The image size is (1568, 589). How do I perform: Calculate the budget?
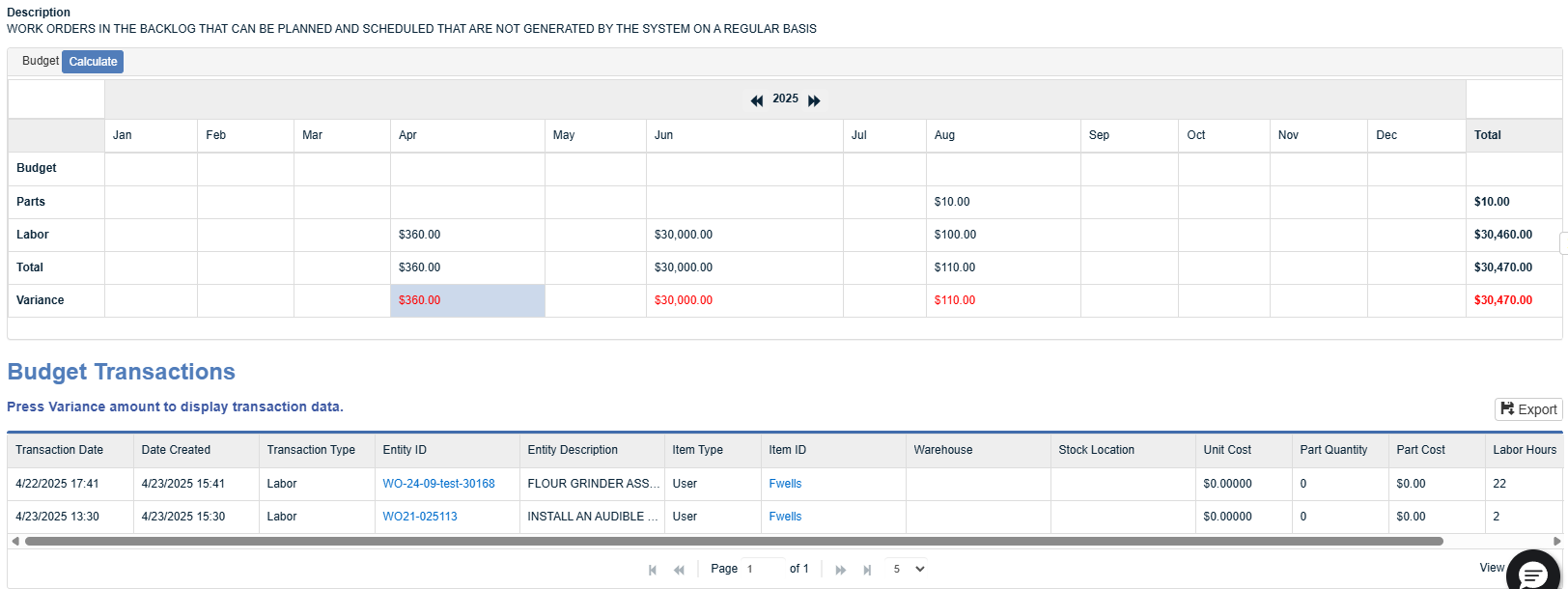93,62
